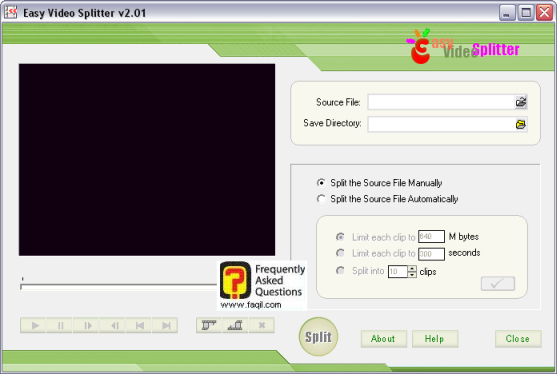Click the Close button at bottom right

tap(518, 339)
